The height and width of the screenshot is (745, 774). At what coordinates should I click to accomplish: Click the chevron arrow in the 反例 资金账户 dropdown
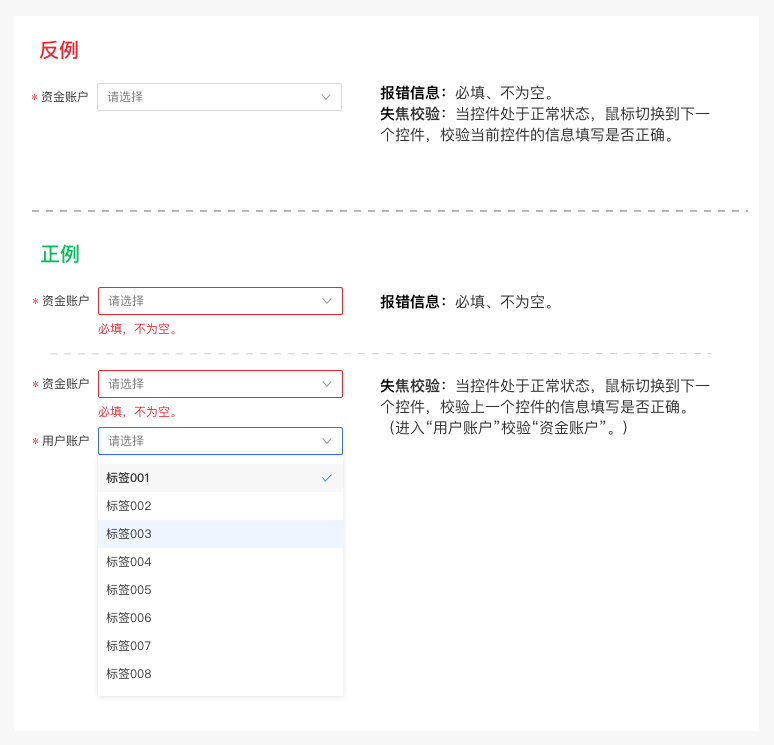point(326,97)
